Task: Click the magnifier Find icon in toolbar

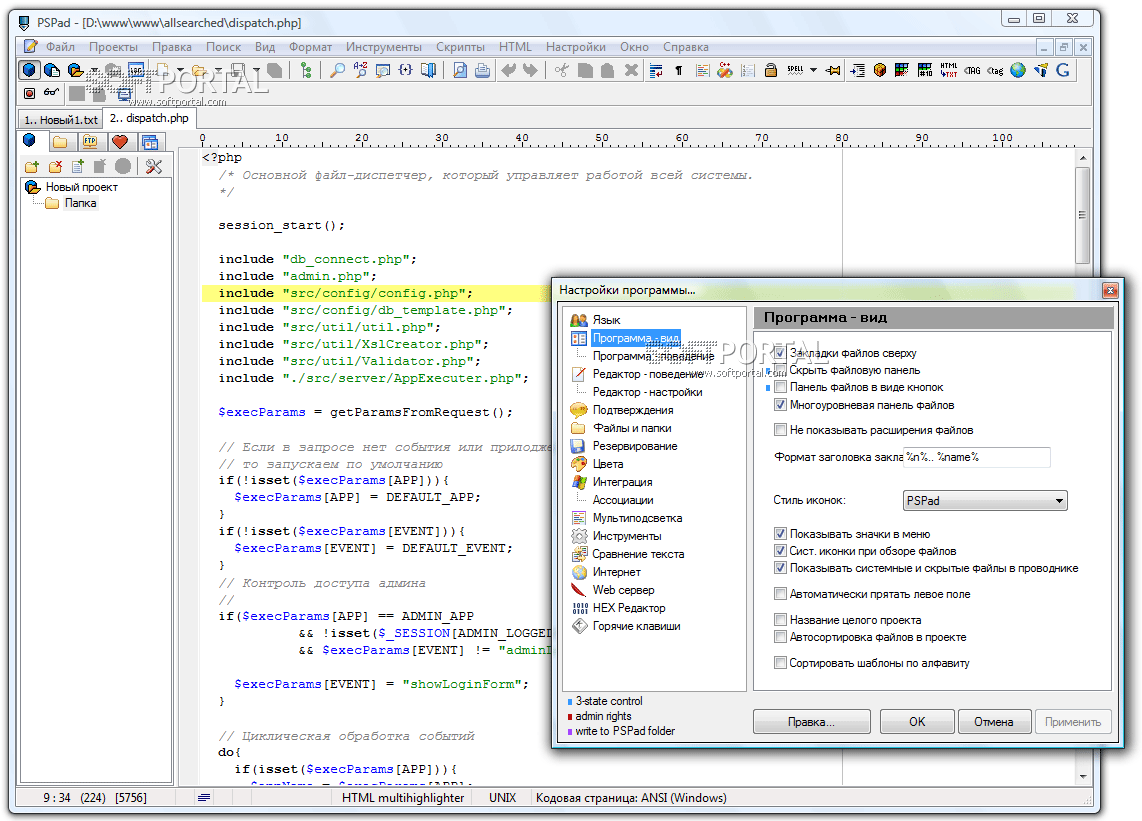Action: click(338, 70)
